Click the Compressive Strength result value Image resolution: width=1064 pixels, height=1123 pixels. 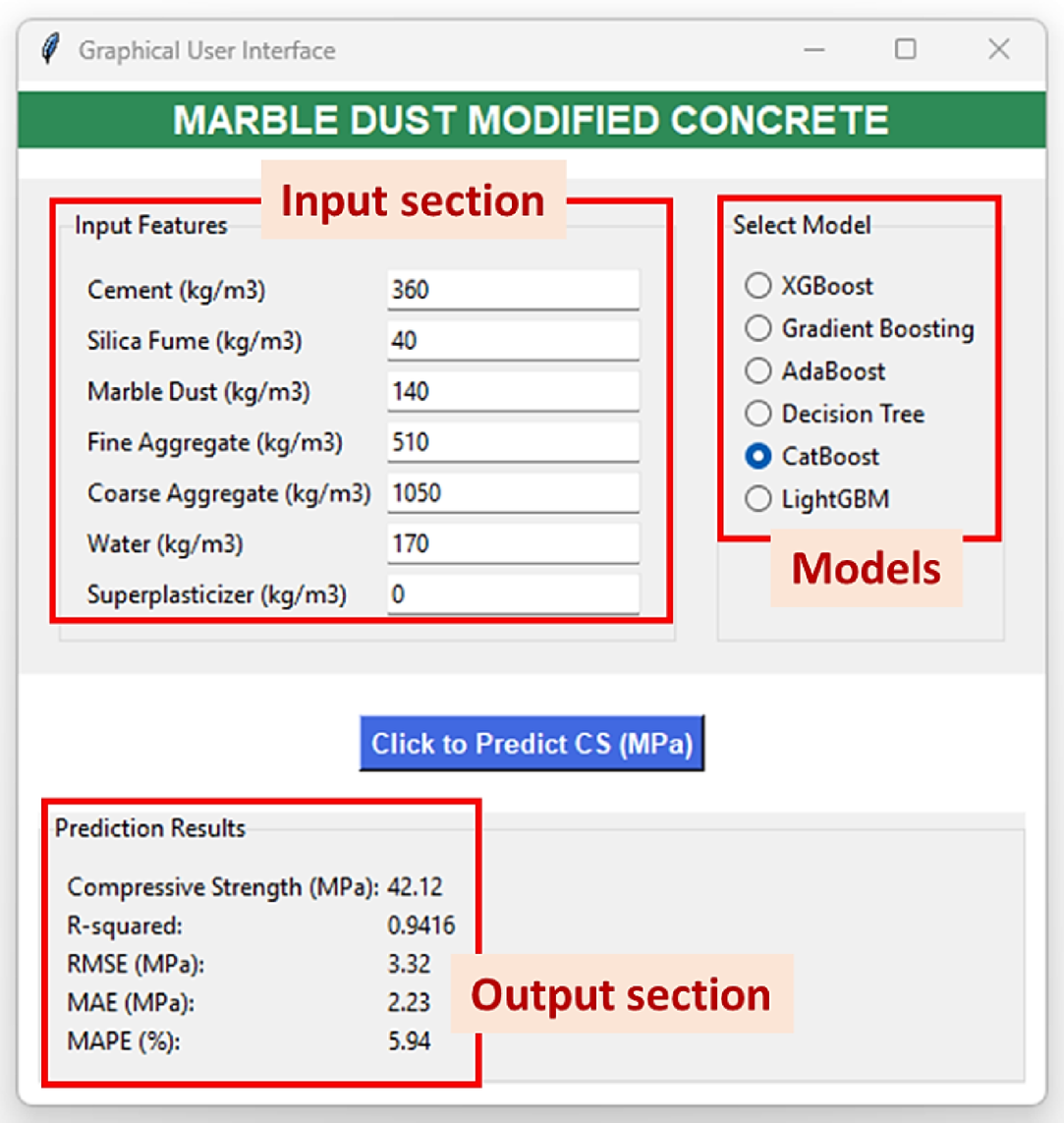(415, 887)
